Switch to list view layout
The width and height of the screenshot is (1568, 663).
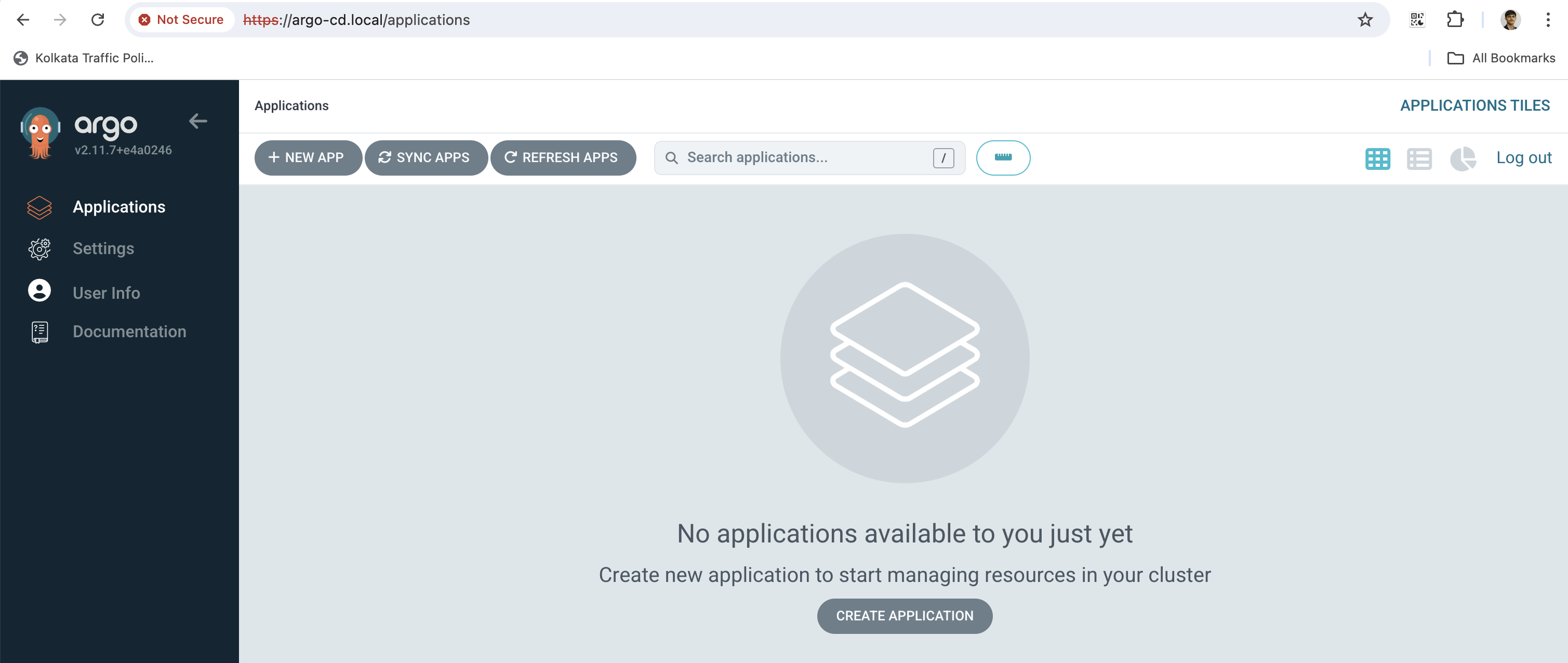click(x=1419, y=159)
